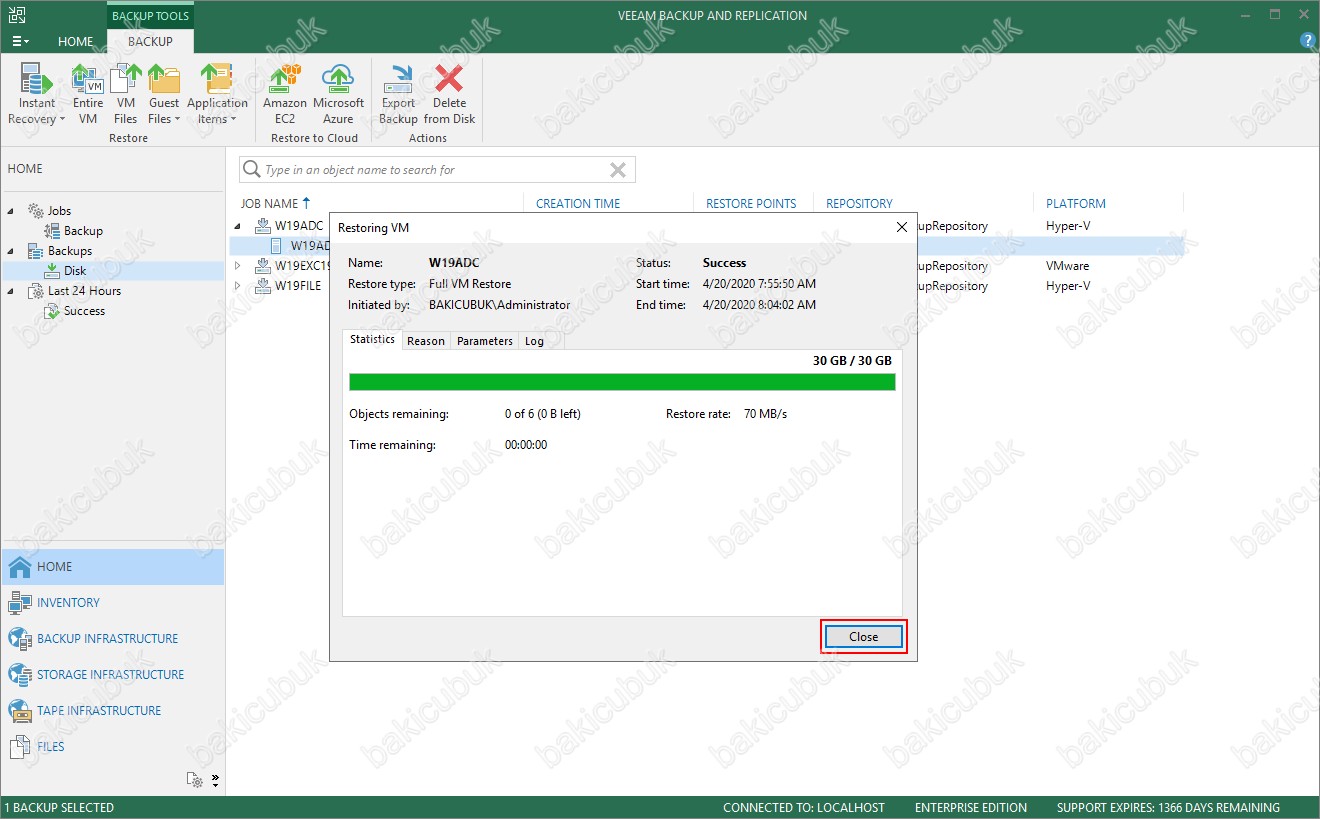This screenshot has width=1320, height=819.
Task: Maximize the Veeam window
Action: click(1275, 15)
